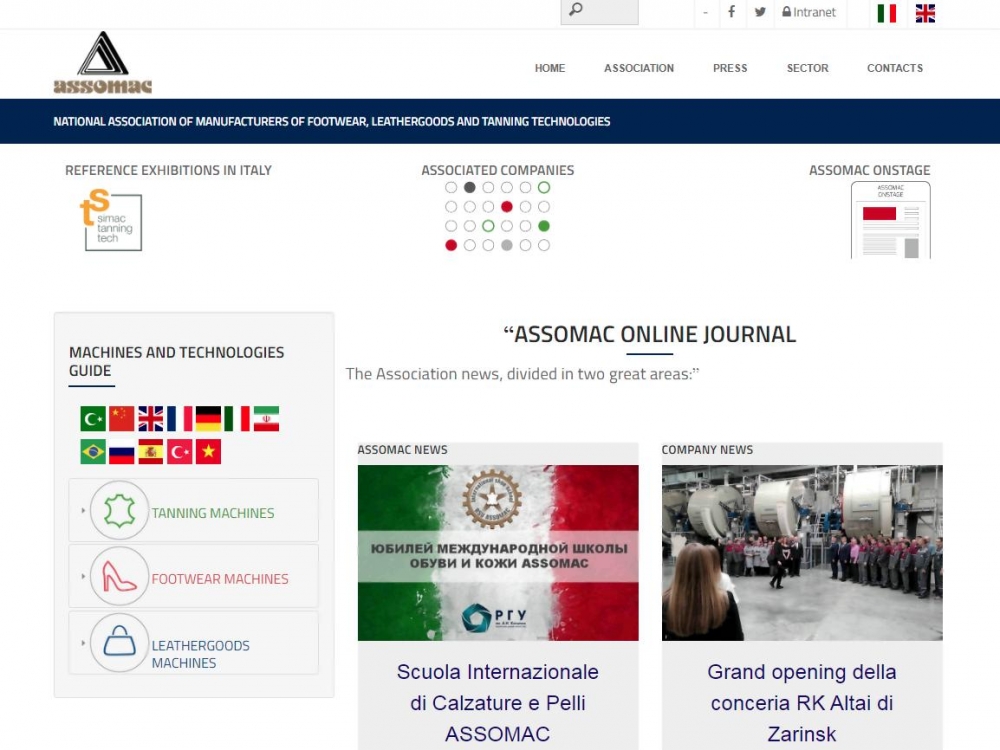
Task: Expand arrow beside Tanning Machines
Action: click(x=83, y=510)
